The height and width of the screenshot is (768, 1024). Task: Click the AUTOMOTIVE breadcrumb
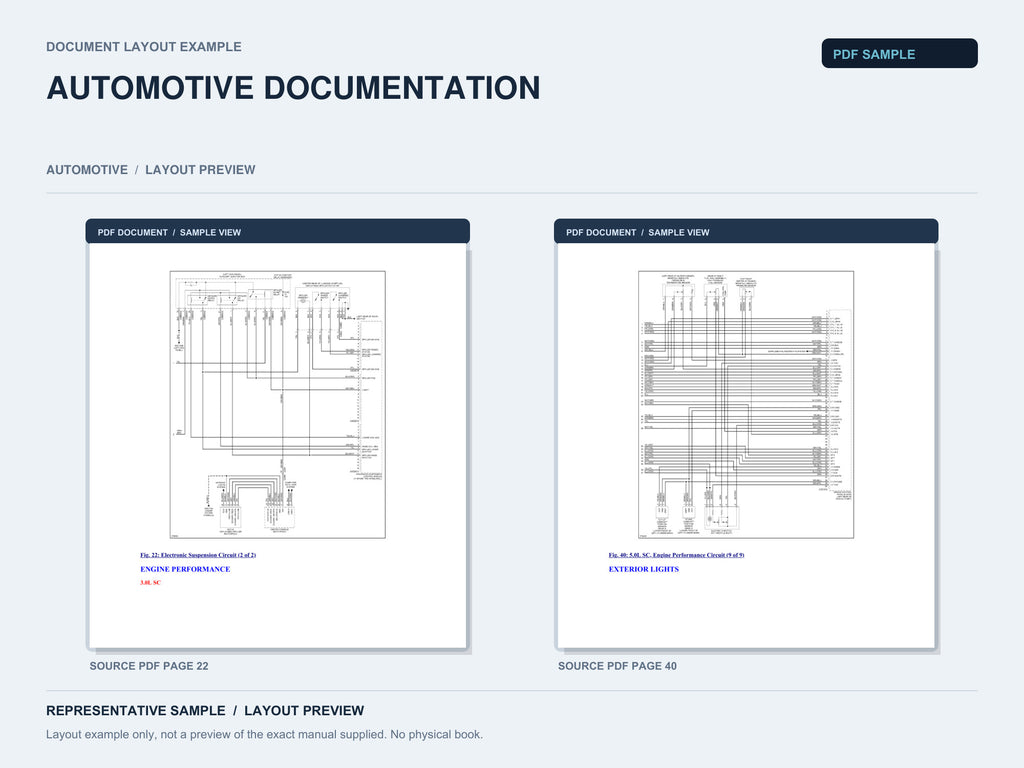tap(87, 170)
